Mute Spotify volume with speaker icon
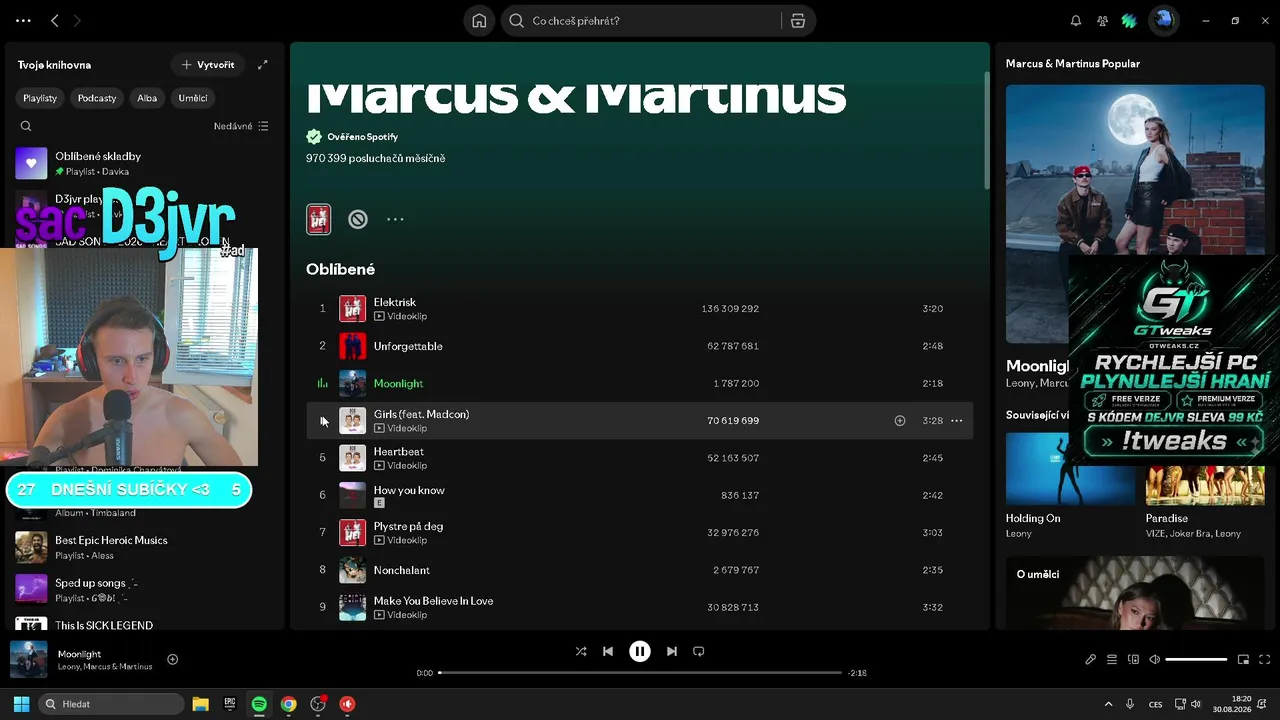1280x720 pixels. click(x=1155, y=660)
